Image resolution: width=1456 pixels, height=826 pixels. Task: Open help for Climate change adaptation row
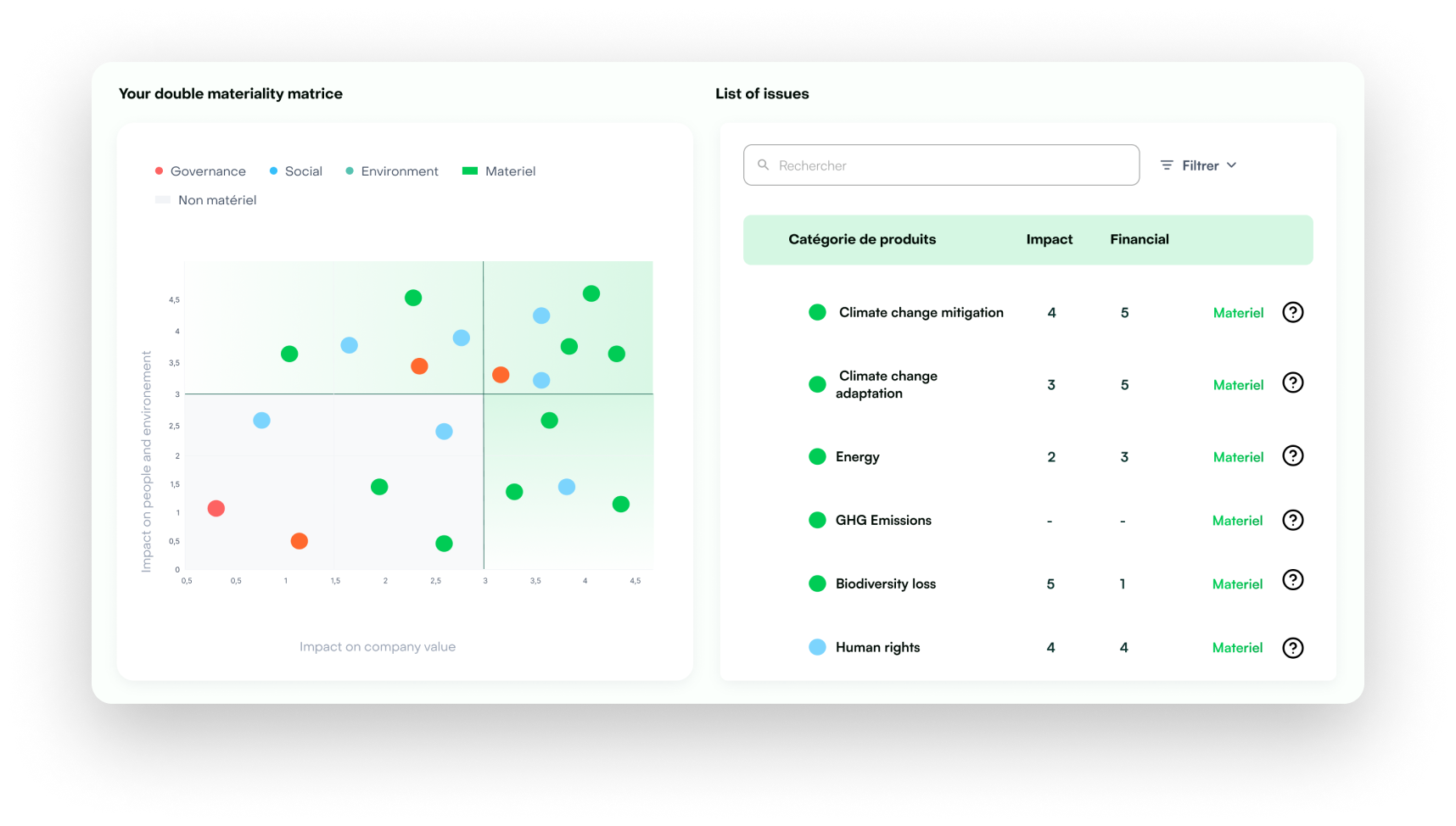tap(1292, 382)
